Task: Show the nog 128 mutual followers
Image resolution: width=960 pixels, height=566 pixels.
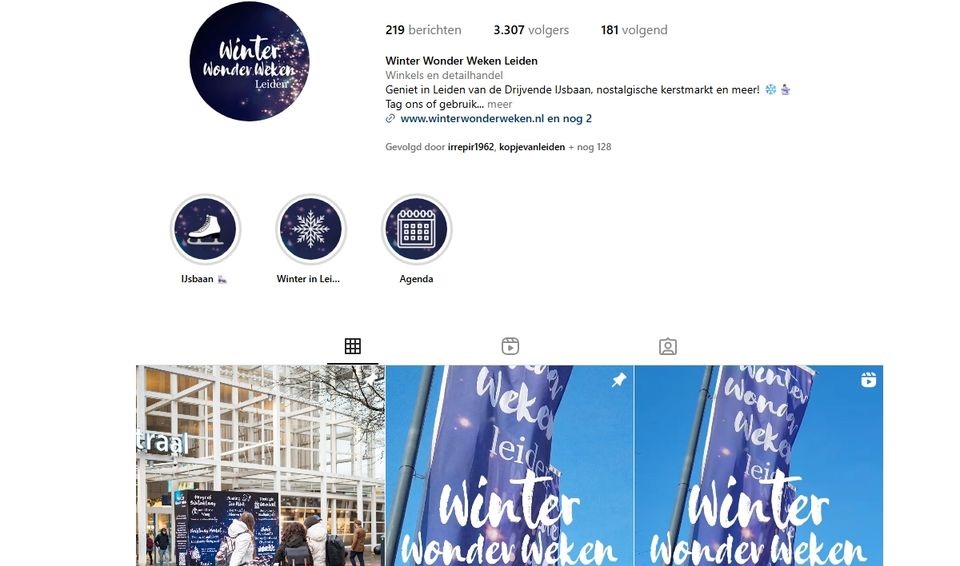Action: pos(590,147)
